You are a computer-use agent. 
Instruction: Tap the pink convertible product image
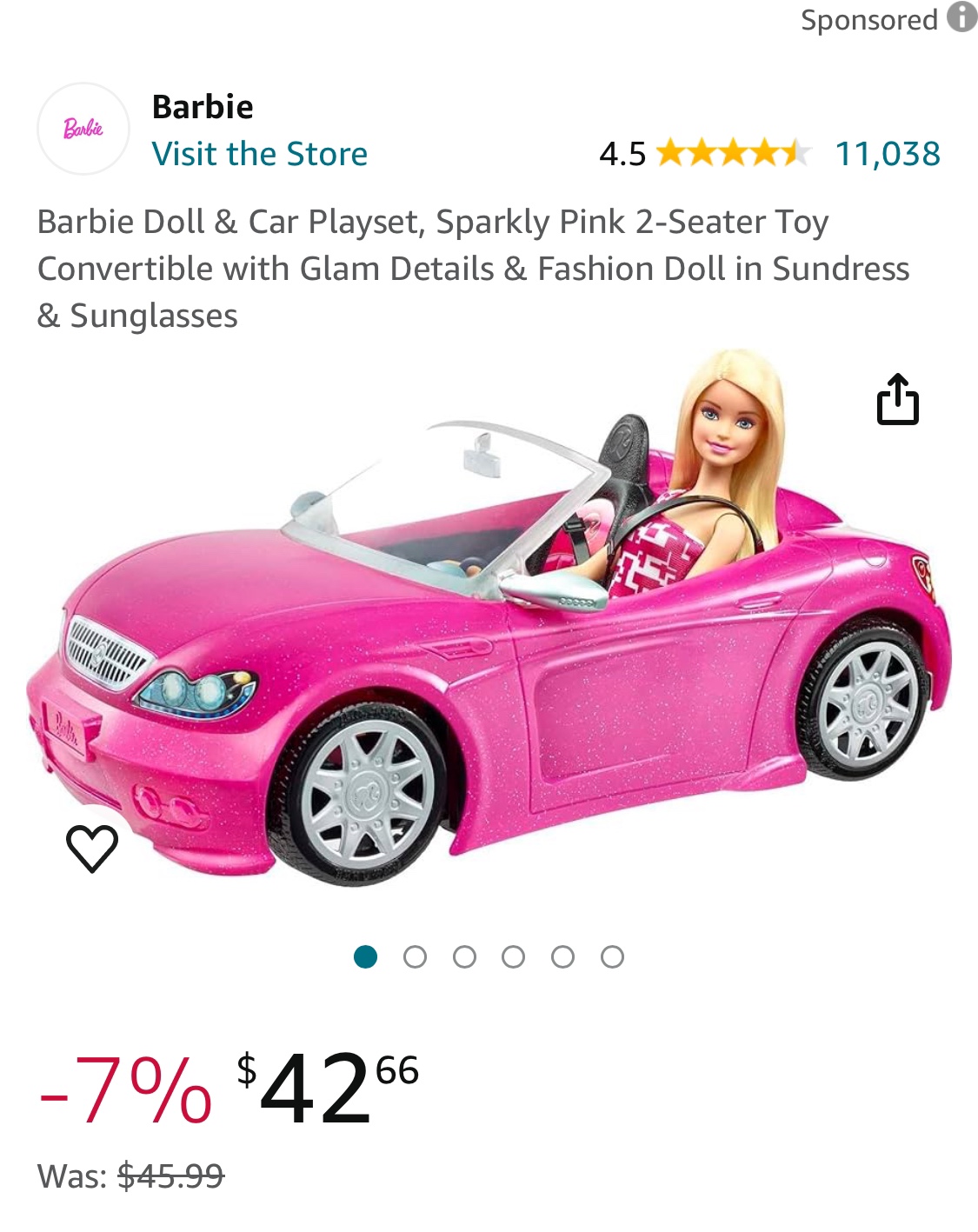489,617
